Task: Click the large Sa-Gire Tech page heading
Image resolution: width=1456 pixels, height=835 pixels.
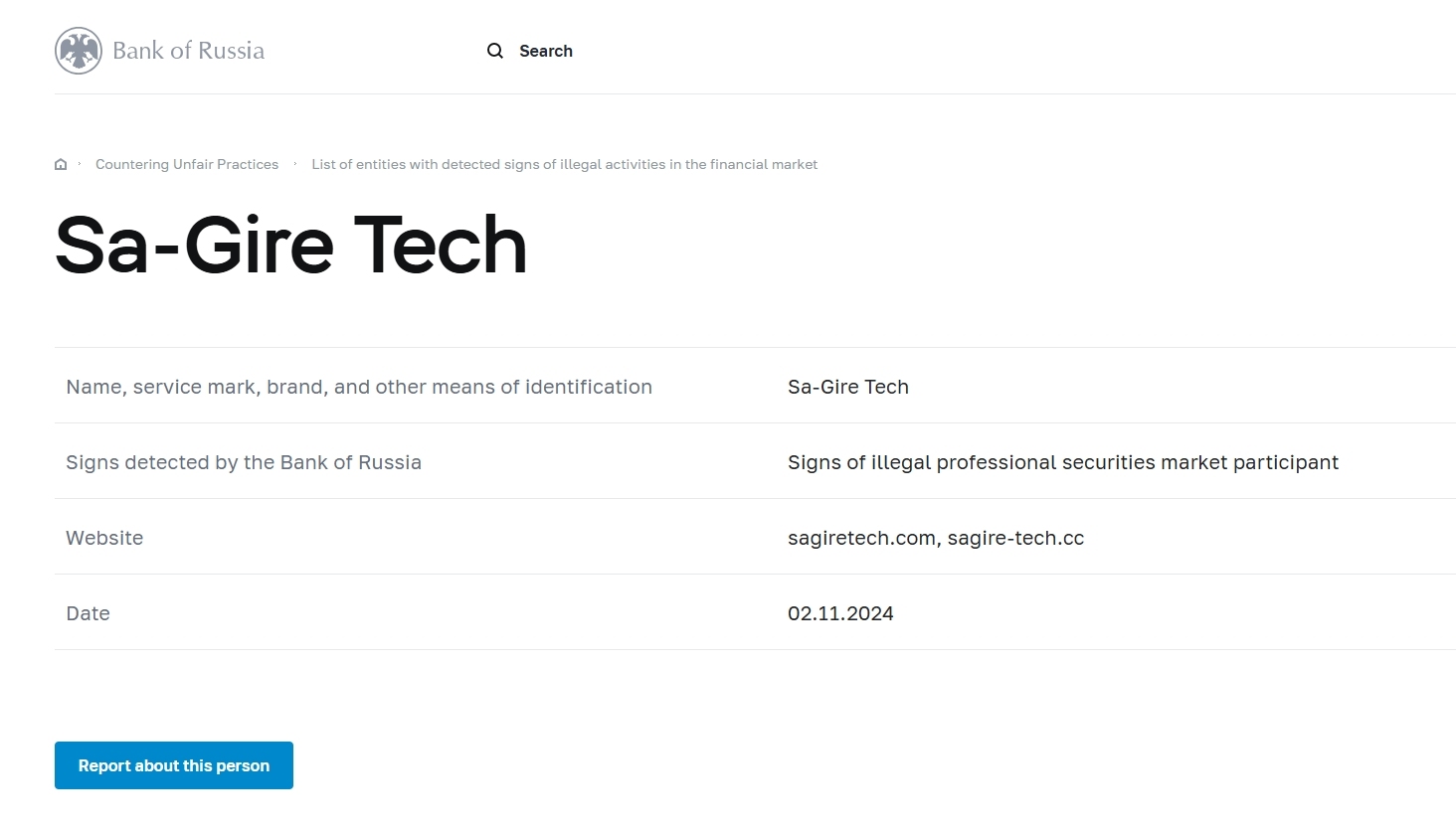Action: point(290,246)
